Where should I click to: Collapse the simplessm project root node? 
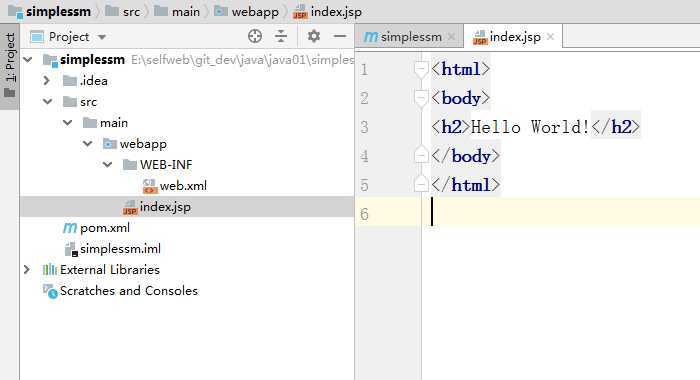click(x=28, y=59)
